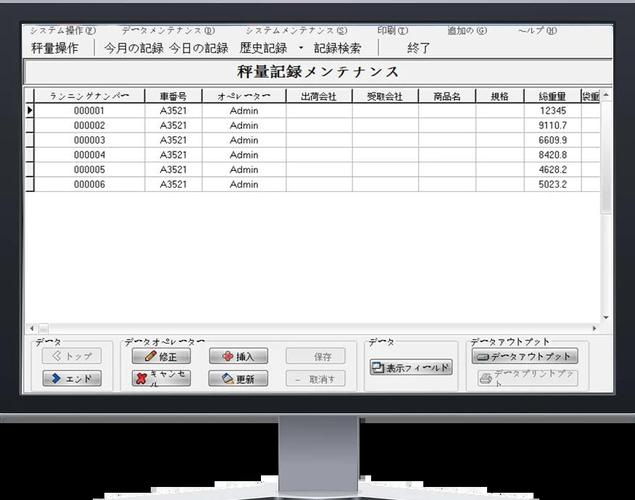Click 秤量操作 toolbar button
Screen dimensions: 635x500
55,48
